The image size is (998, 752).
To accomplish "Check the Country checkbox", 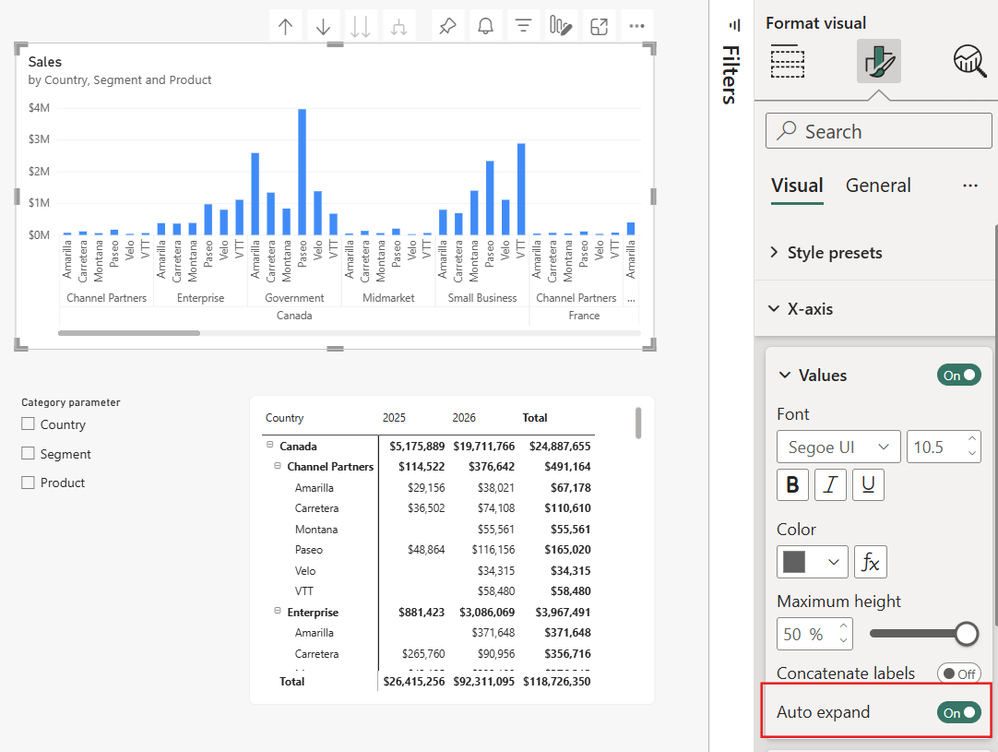I will pyautogui.click(x=28, y=424).
